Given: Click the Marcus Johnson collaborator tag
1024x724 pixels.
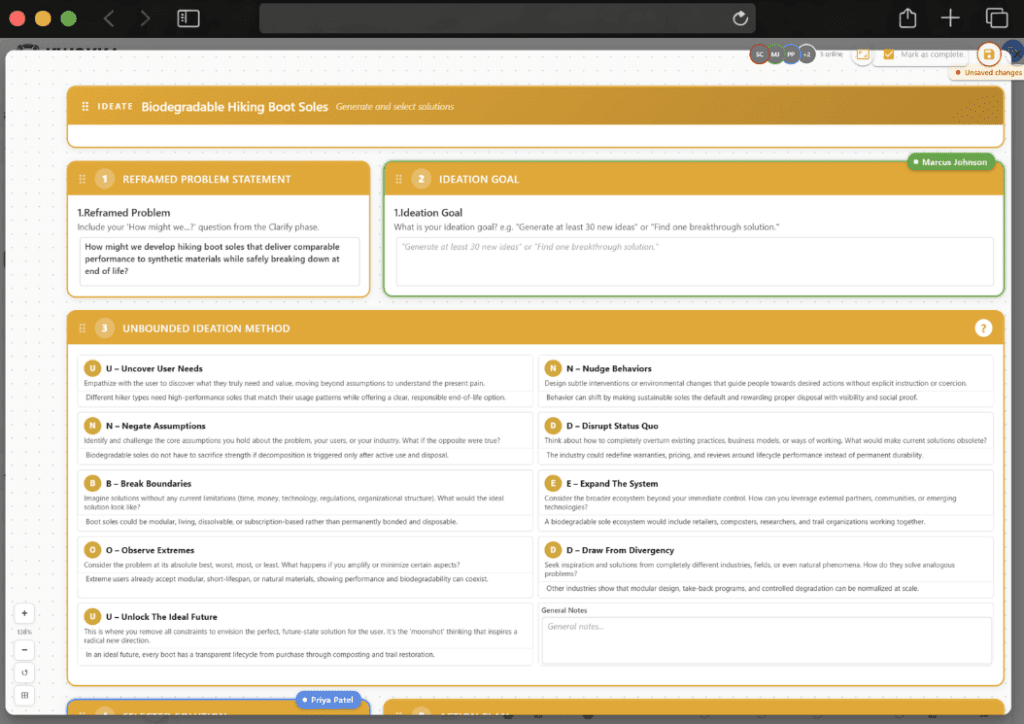Looking at the screenshot, I should point(950,162).
